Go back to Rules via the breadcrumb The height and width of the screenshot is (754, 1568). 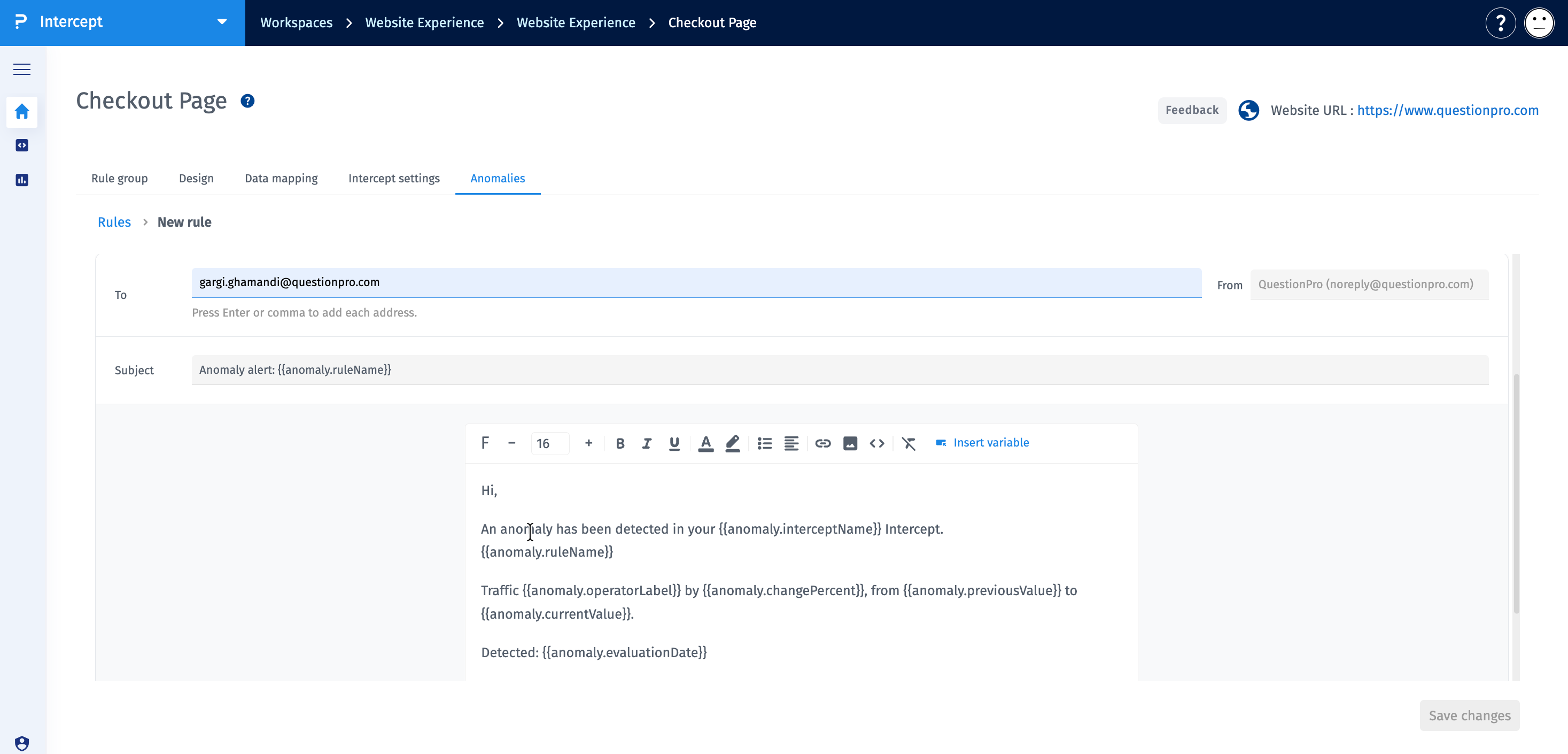coord(114,222)
